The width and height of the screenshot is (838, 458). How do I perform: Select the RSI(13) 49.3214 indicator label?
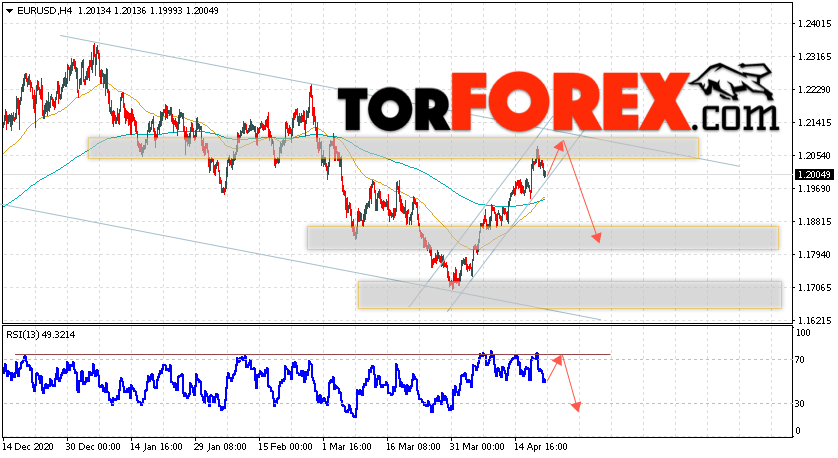(x=41, y=335)
